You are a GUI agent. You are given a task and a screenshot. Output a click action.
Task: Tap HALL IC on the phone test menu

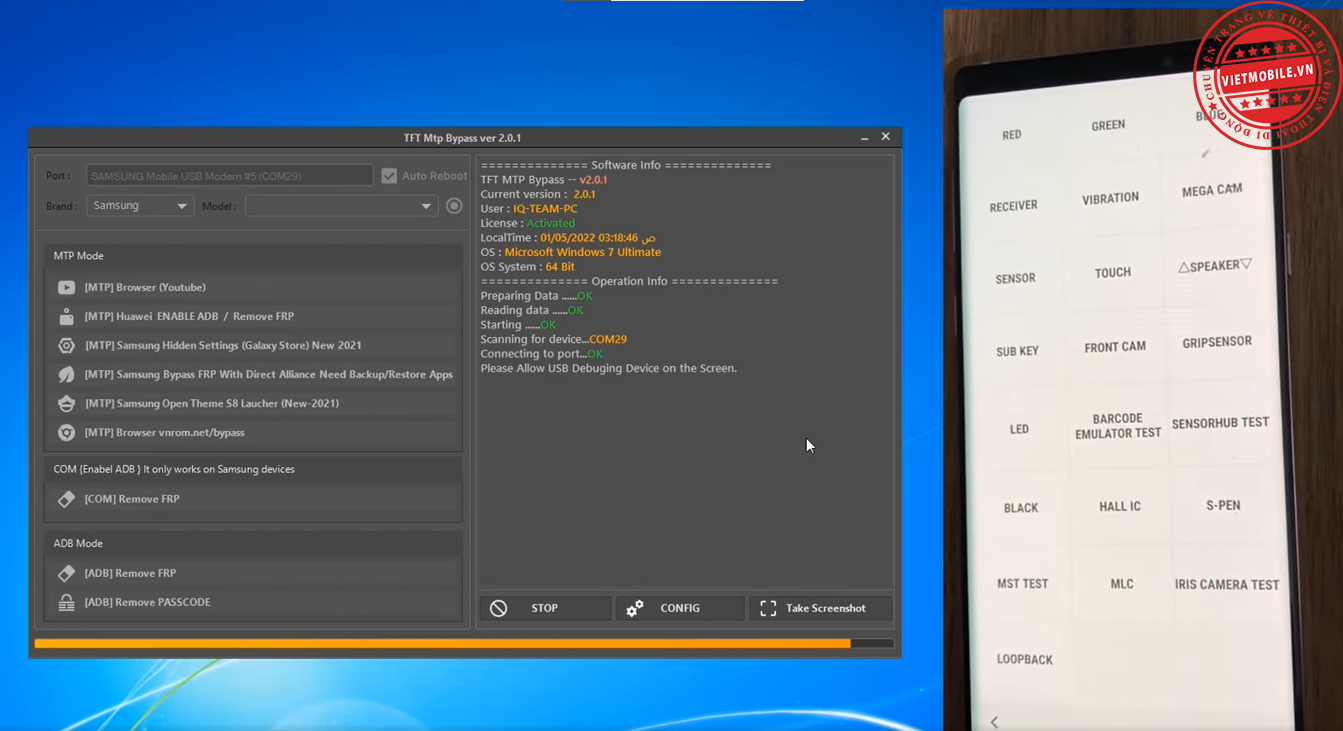(x=1120, y=506)
